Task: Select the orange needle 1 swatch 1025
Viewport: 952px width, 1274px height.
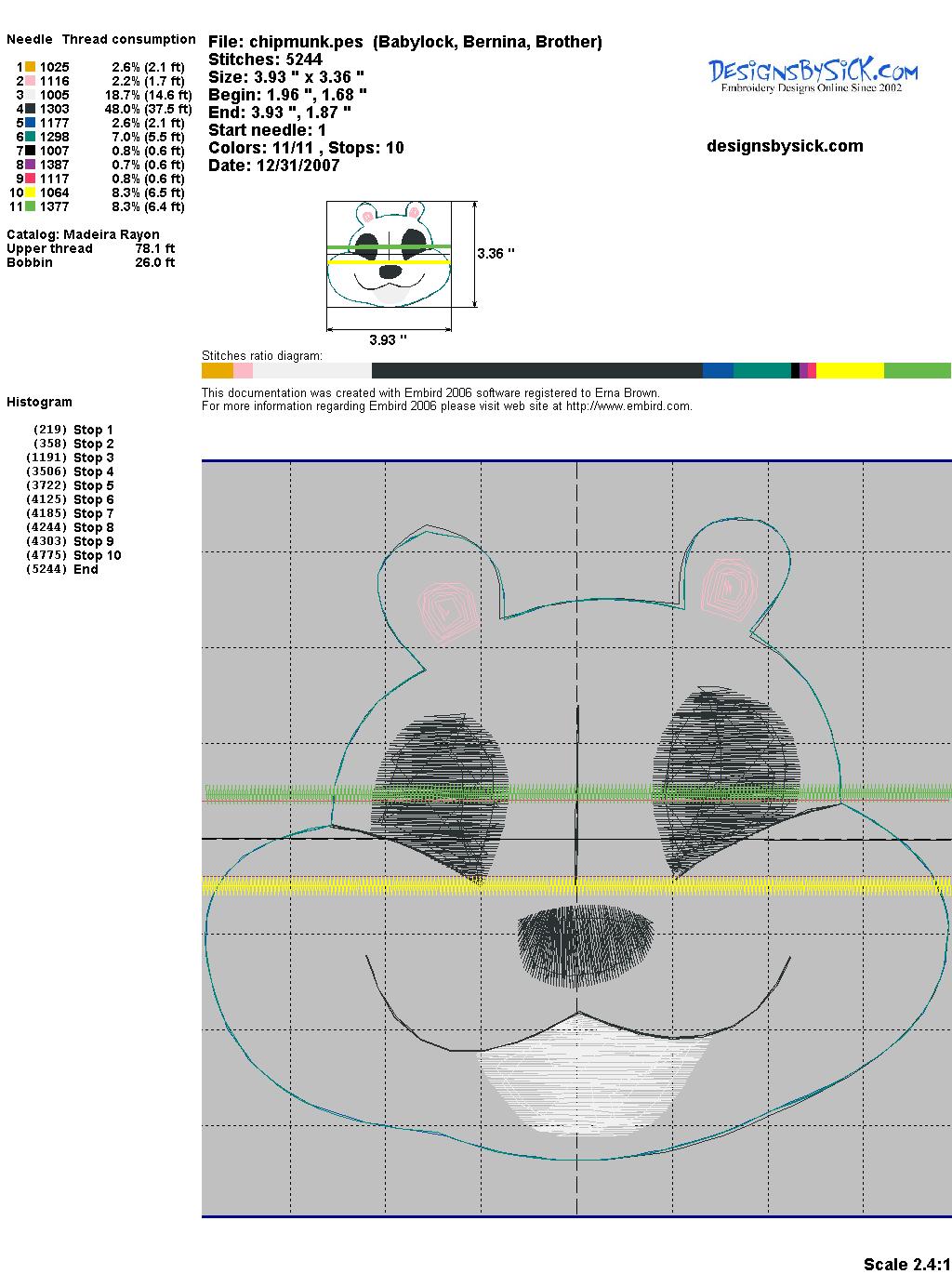Action: click(x=30, y=67)
